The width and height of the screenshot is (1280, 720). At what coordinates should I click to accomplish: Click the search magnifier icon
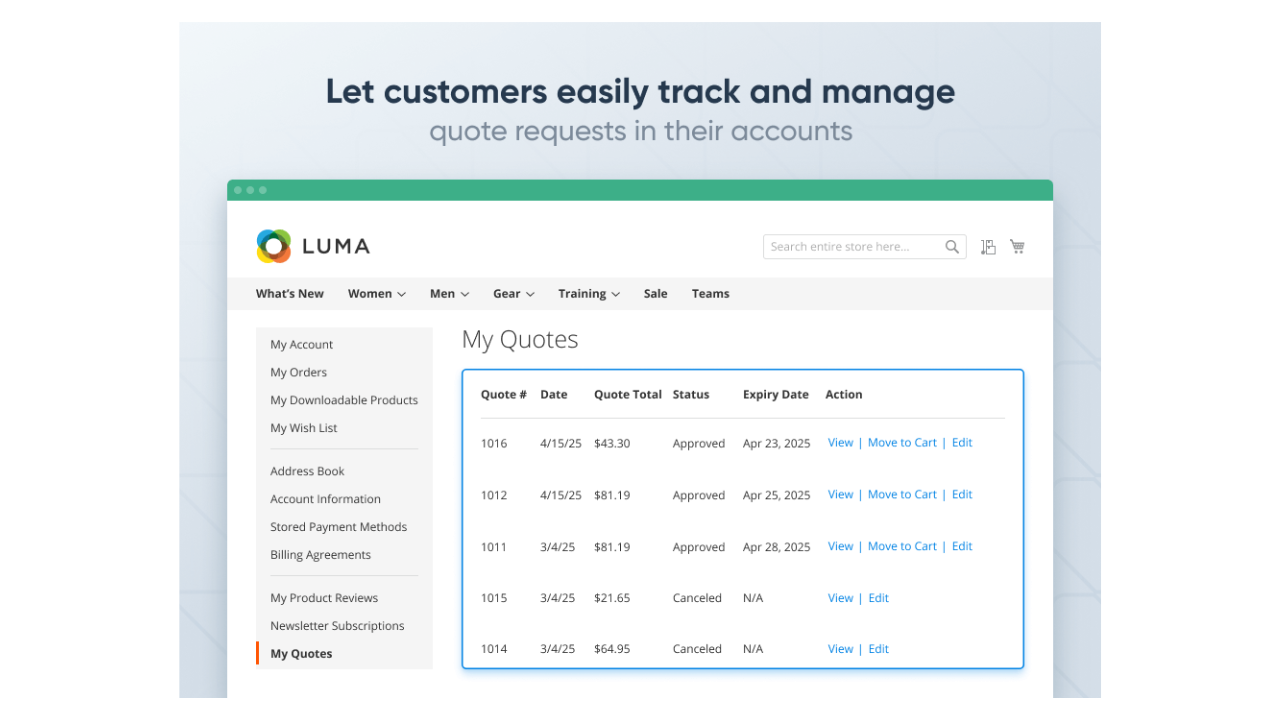click(951, 246)
